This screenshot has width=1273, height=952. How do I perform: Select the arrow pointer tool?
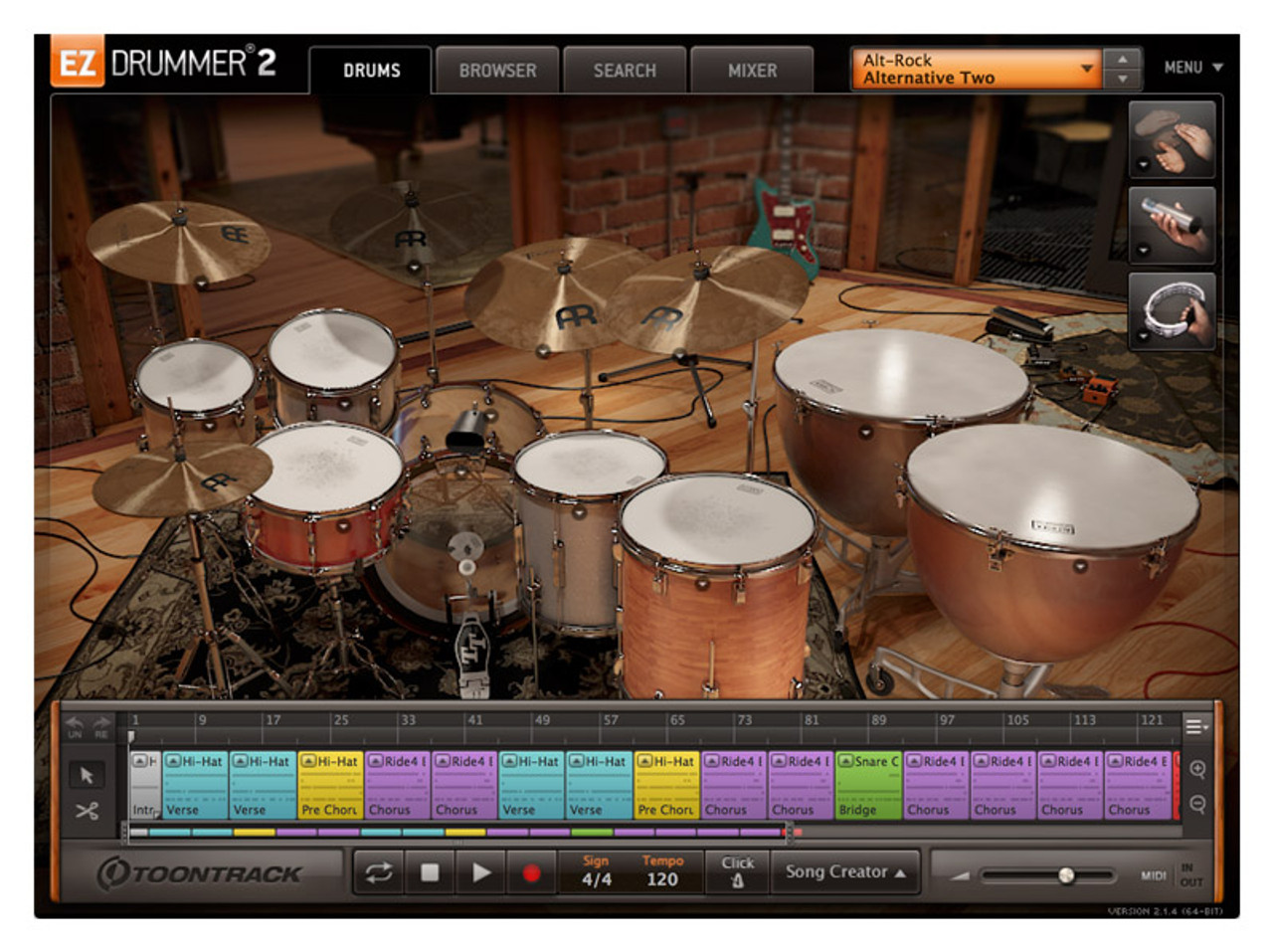tap(88, 774)
